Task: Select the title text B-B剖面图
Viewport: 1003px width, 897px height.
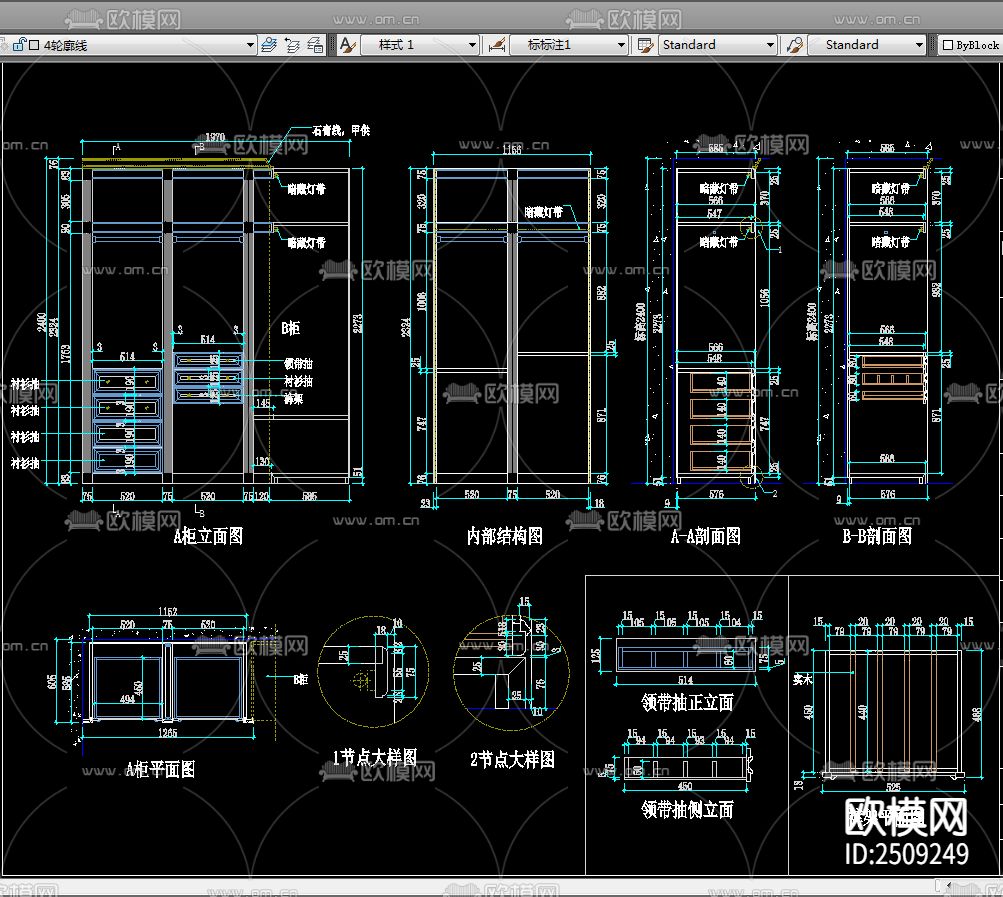Action: click(877, 536)
